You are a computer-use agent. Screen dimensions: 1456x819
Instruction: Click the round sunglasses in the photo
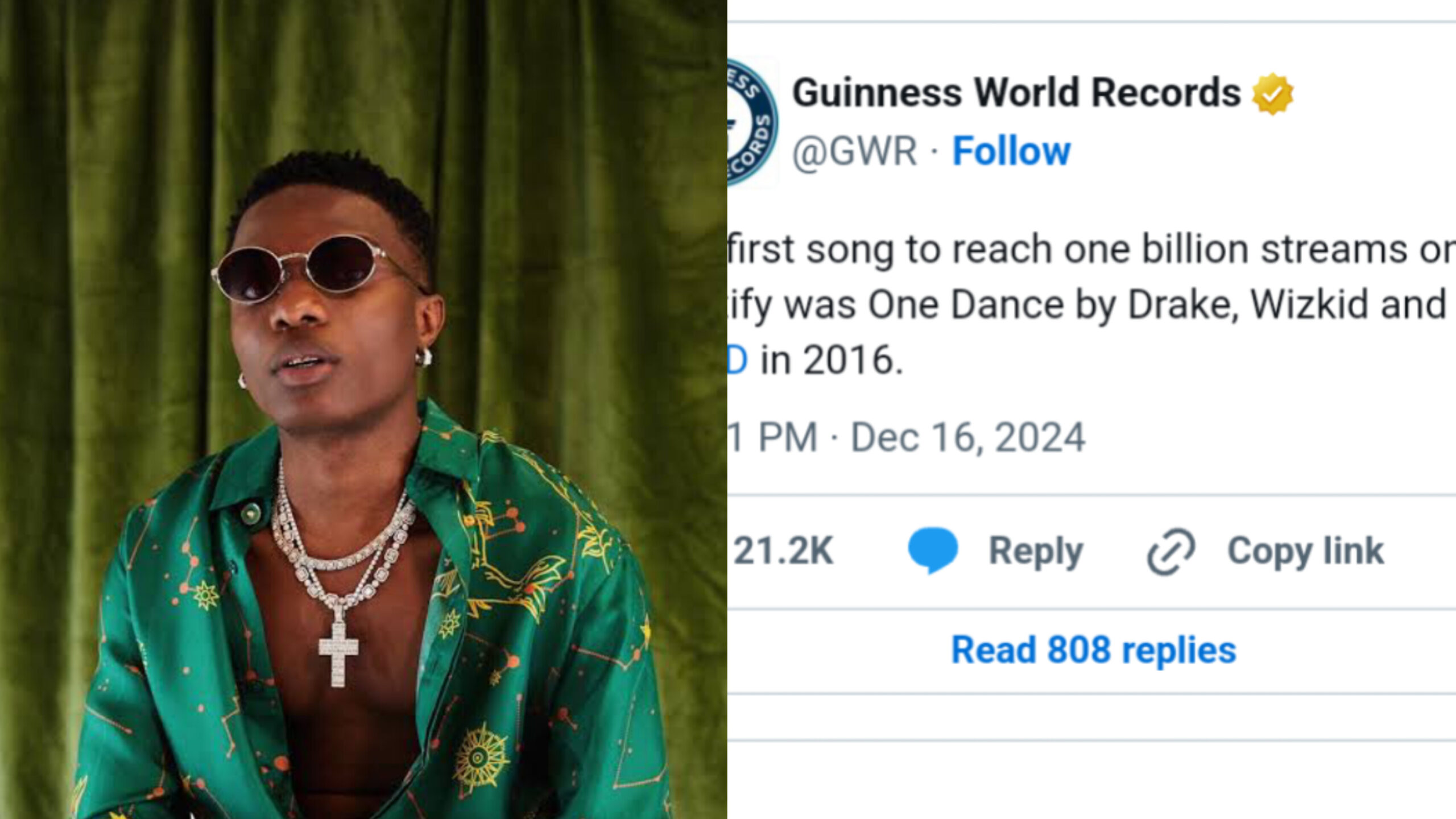coord(303,268)
